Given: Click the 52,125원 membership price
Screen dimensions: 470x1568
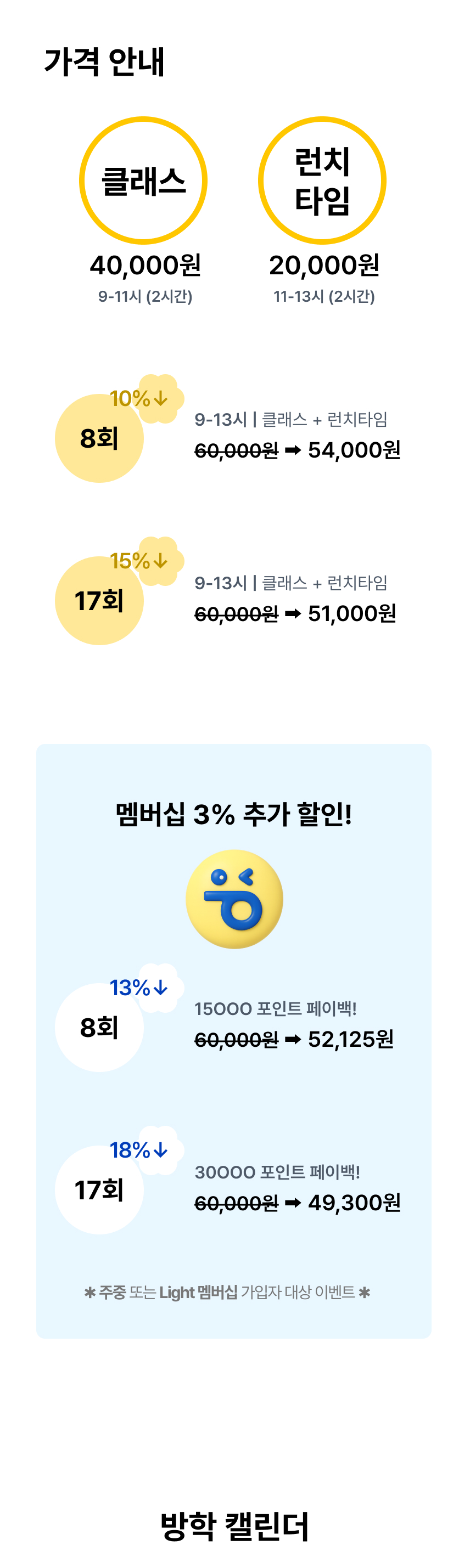Looking at the screenshot, I should point(351,1040).
